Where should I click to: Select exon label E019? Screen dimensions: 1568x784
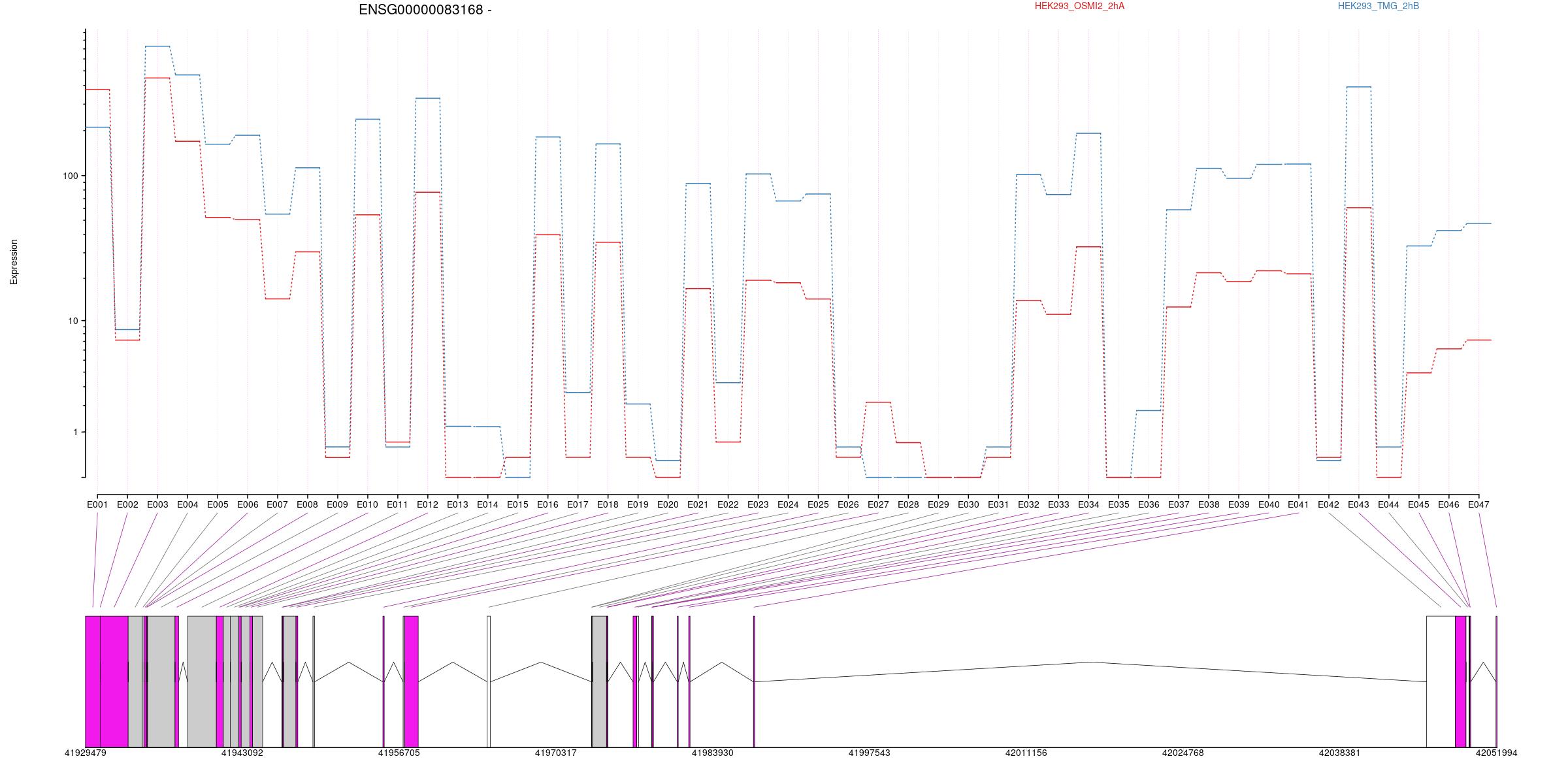pos(638,504)
